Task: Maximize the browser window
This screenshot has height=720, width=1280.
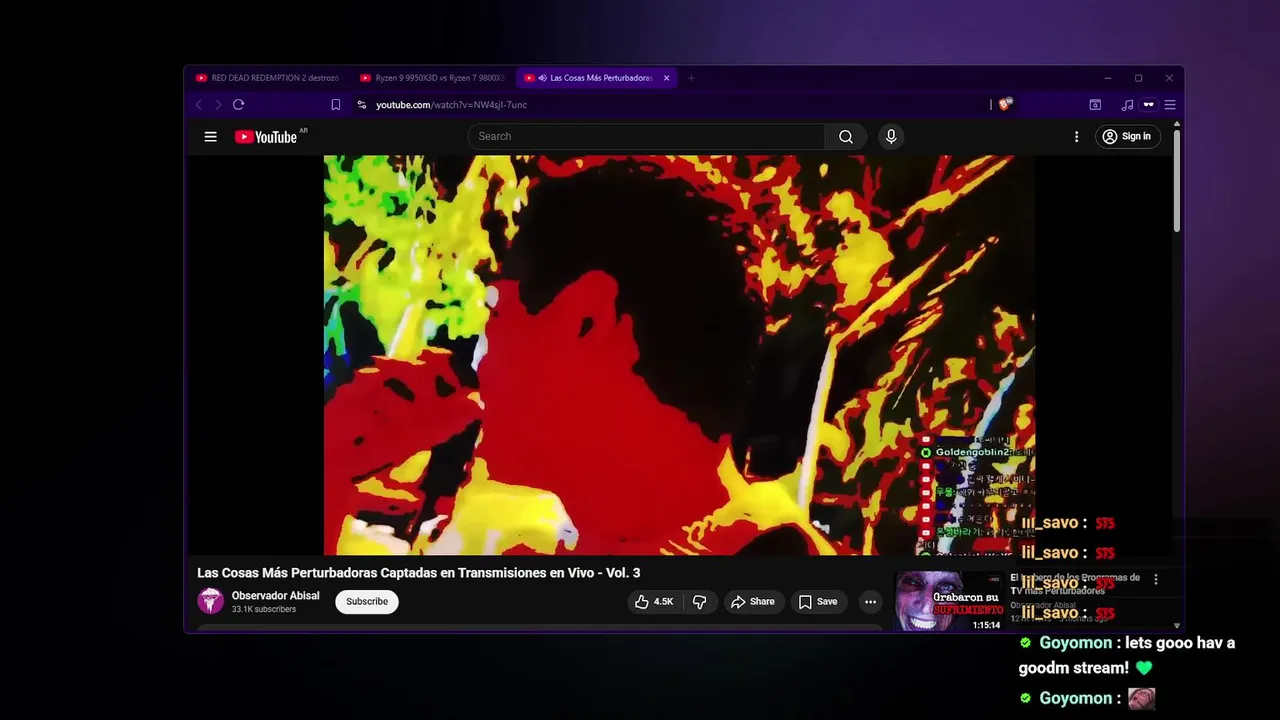Action: (x=1138, y=78)
